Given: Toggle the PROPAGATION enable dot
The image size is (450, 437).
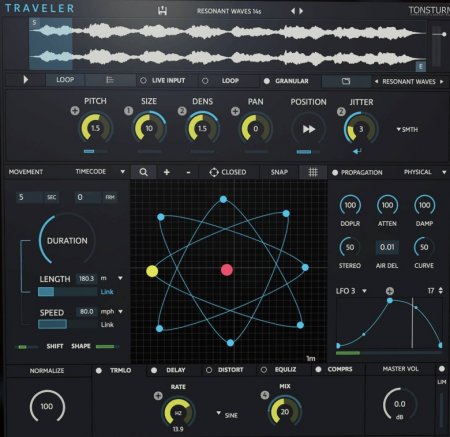Looking at the screenshot, I should [x=335, y=173].
